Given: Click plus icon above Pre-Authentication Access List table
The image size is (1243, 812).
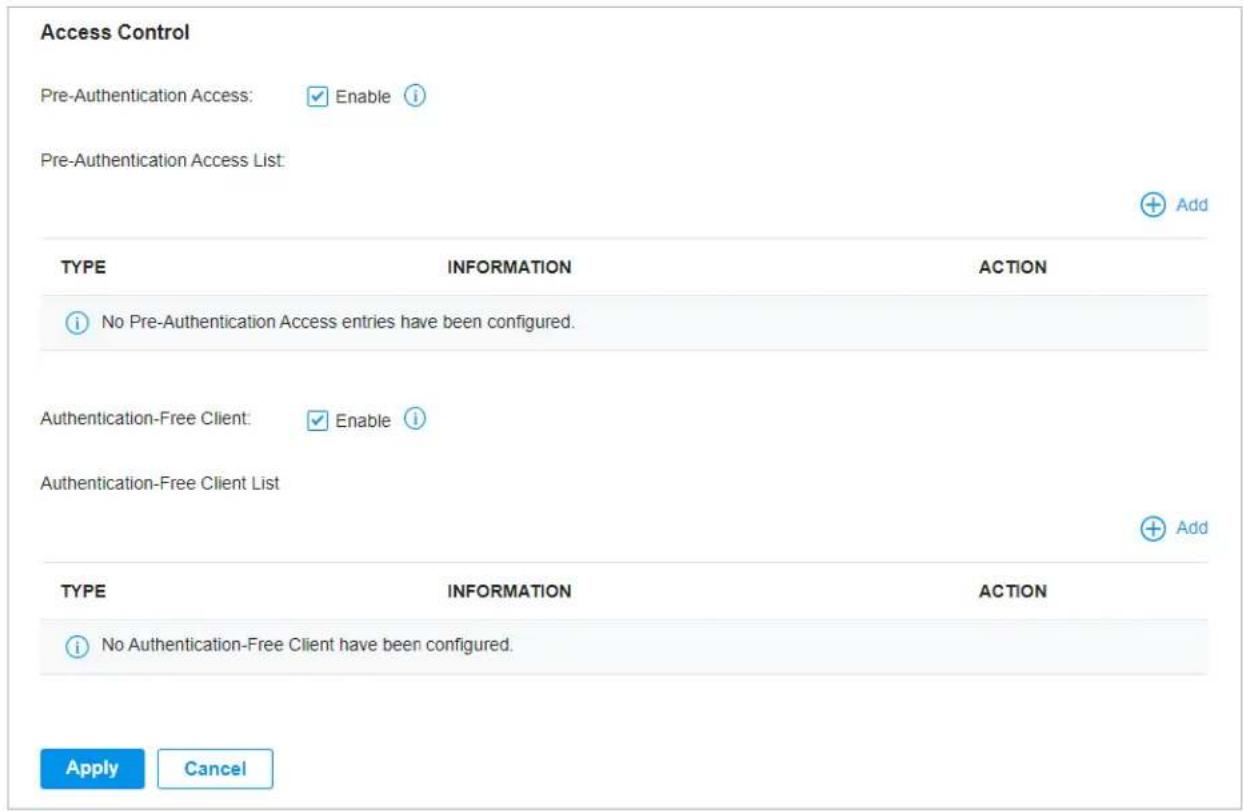Looking at the screenshot, I should (1154, 205).
